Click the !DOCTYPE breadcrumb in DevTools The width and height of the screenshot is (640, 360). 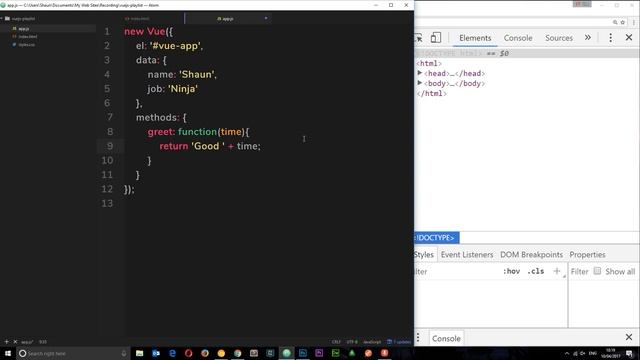click(x=436, y=238)
